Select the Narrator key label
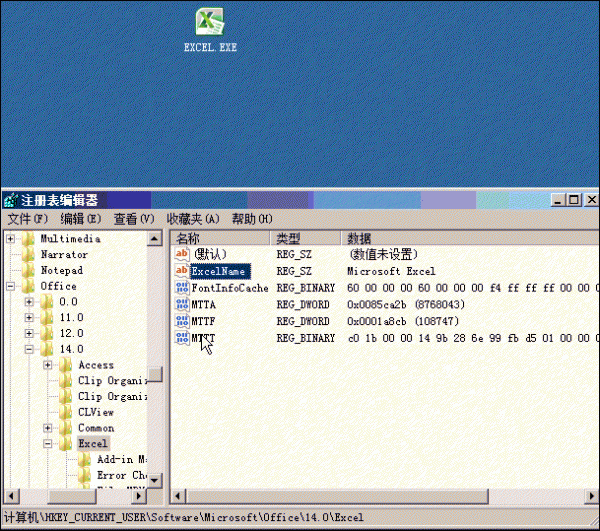The height and width of the screenshot is (531, 600). point(64,254)
